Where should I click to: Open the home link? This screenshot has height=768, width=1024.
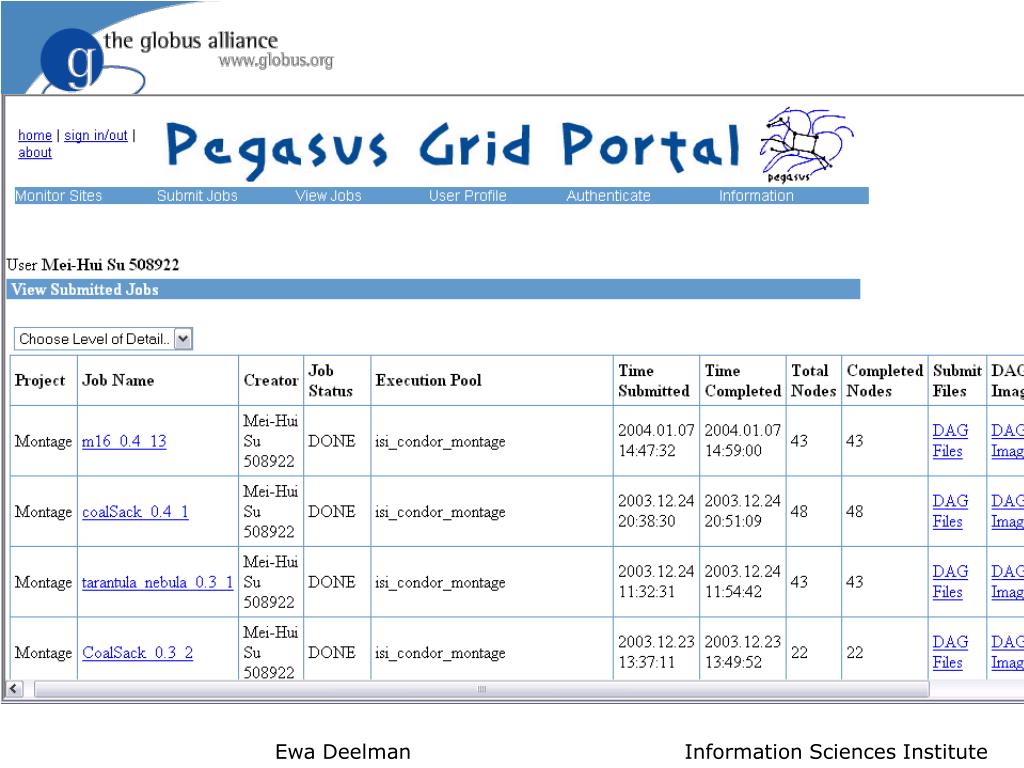point(35,135)
